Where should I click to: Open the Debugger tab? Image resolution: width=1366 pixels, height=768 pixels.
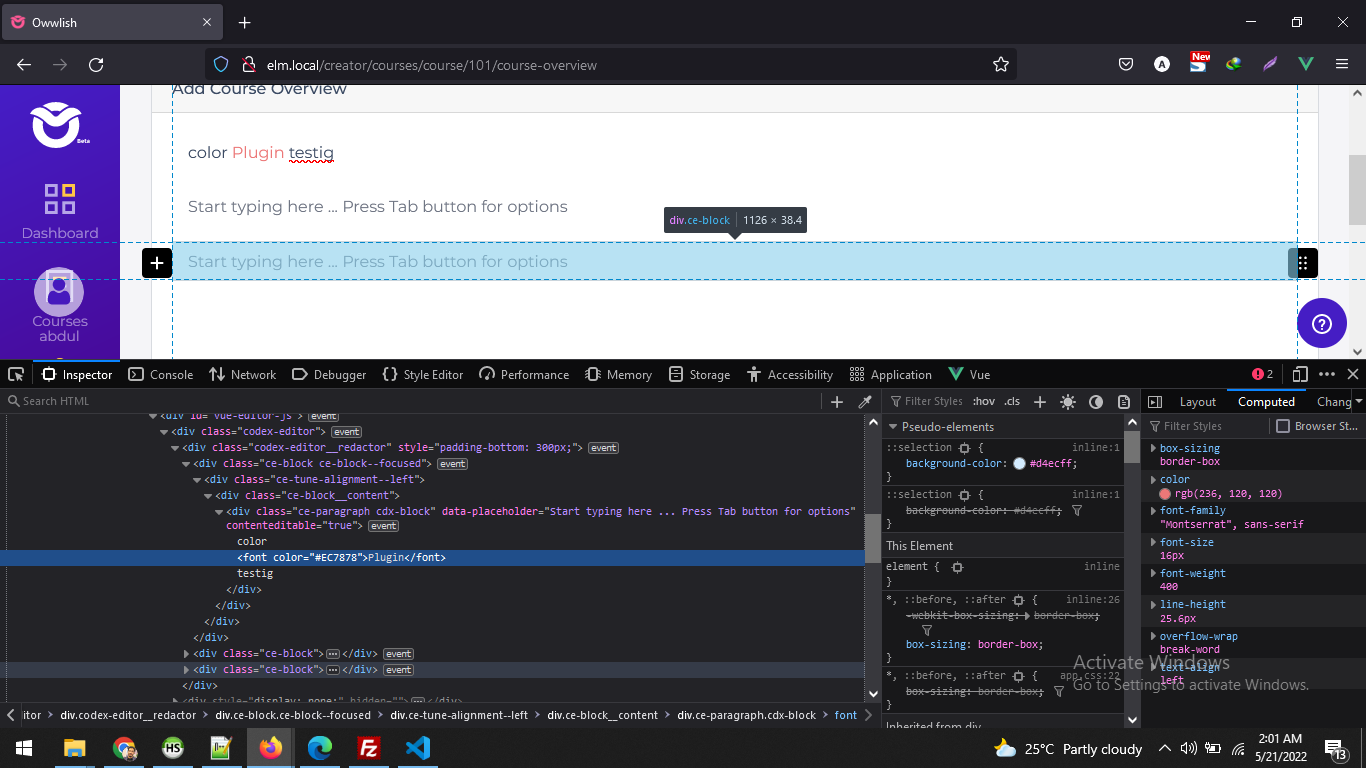click(x=329, y=374)
